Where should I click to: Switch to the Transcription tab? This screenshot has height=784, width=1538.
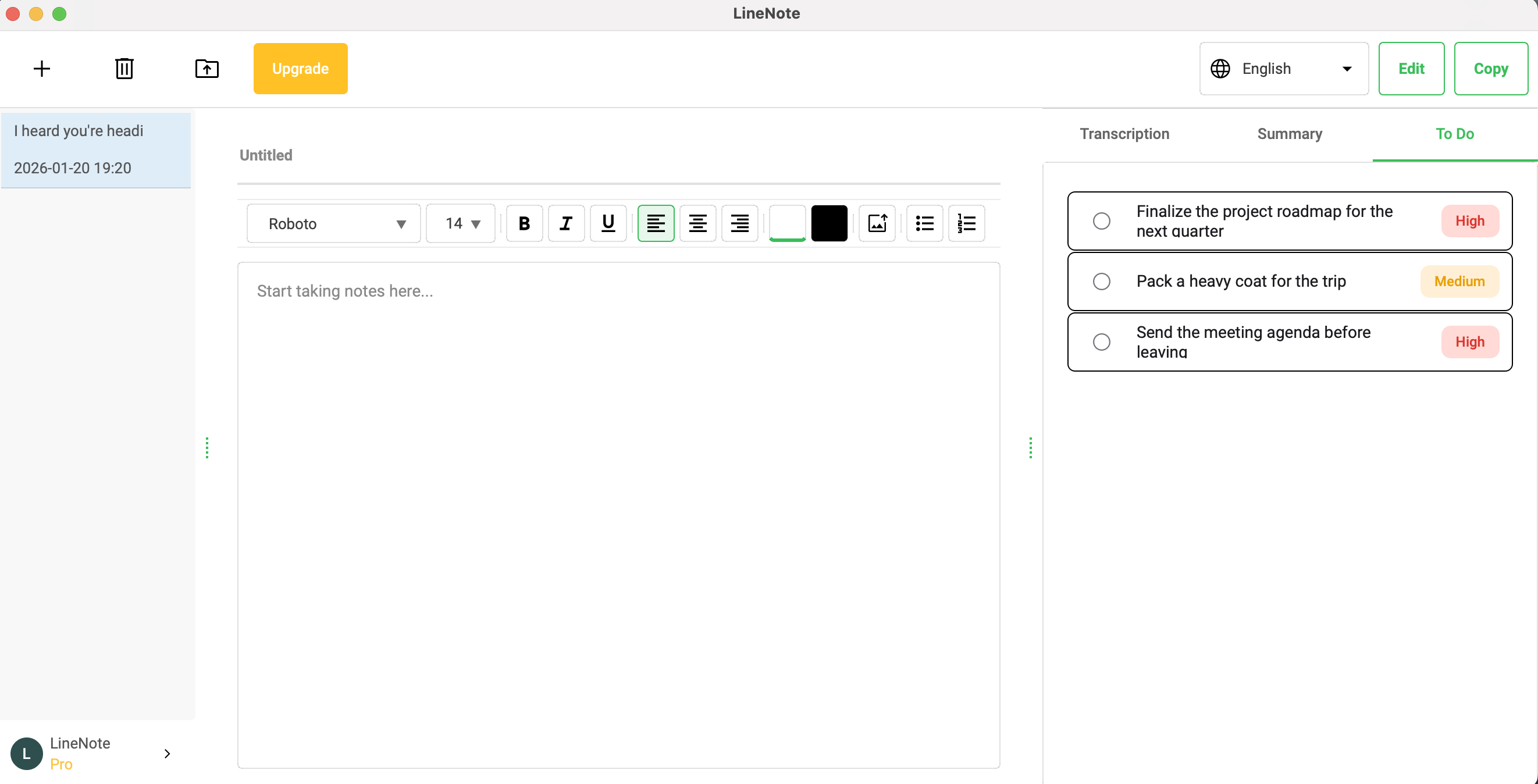1124,134
